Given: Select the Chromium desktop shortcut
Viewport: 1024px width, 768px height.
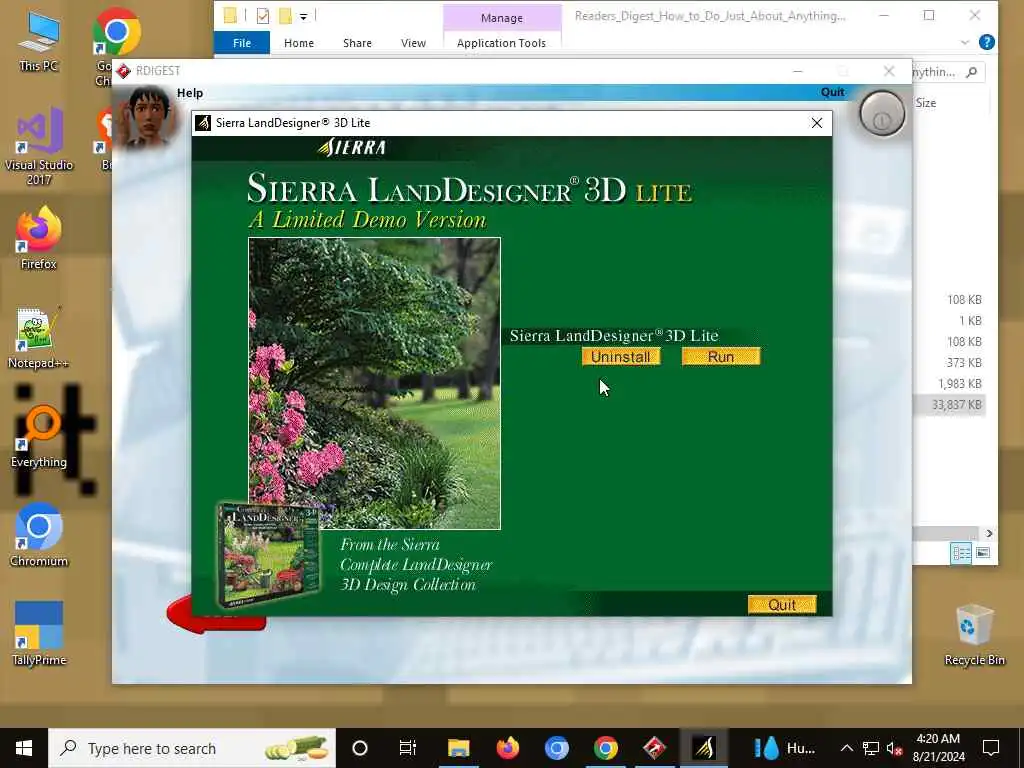Looking at the screenshot, I should pyautogui.click(x=39, y=535).
